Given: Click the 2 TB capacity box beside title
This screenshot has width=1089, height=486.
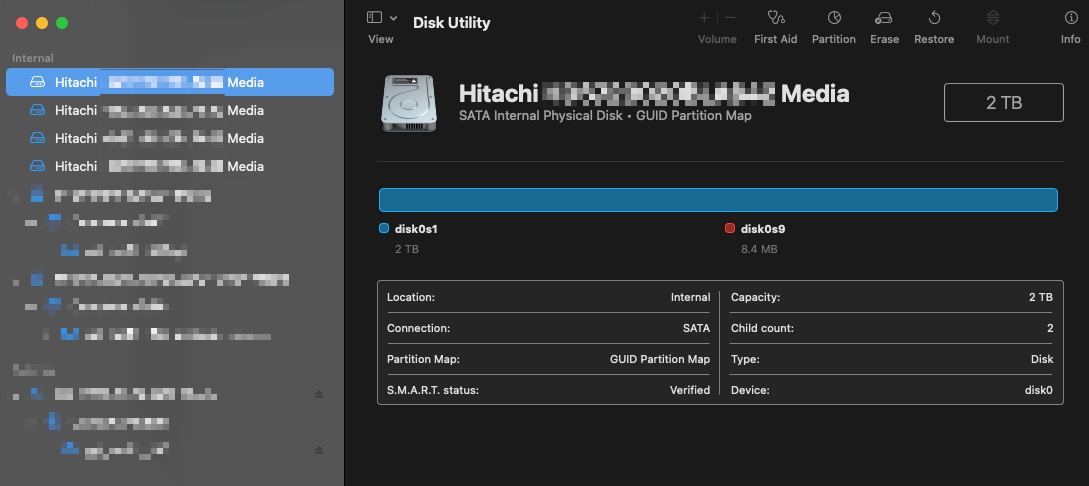Looking at the screenshot, I should click(x=1004, y=103).
